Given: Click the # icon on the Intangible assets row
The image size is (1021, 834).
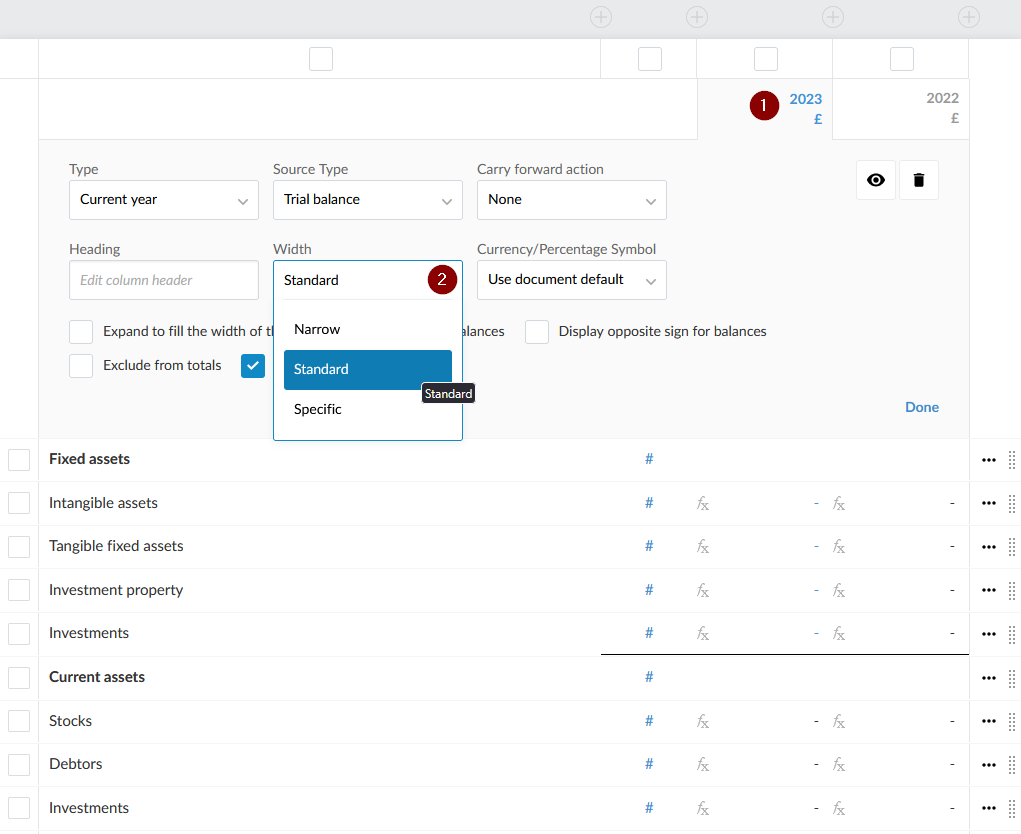Looking at the screenshot, I should point(649,503).
